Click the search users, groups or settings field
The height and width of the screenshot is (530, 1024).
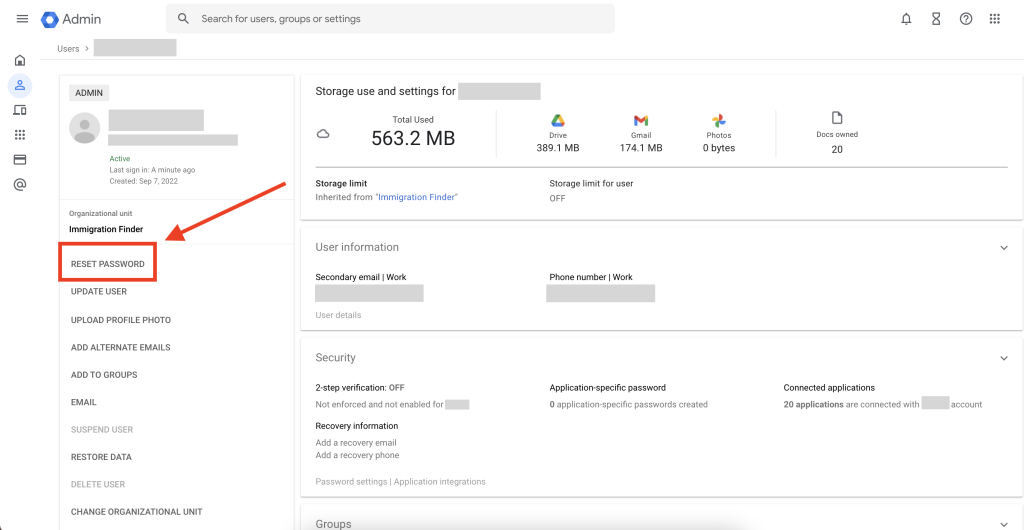click(400, 19)
